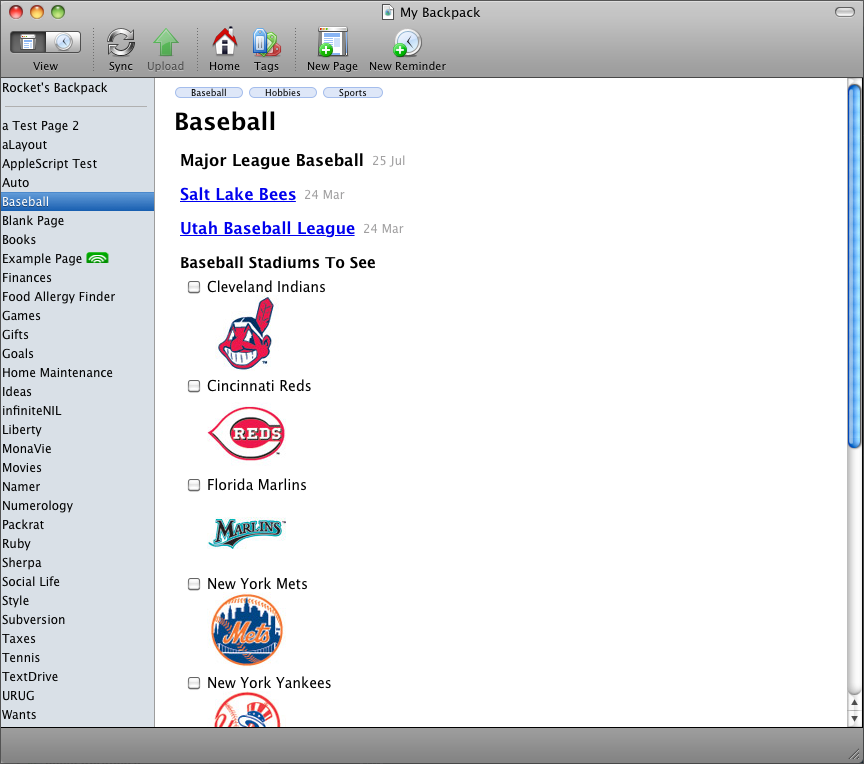Click the Sports tag pill

[x=353, y=93]
